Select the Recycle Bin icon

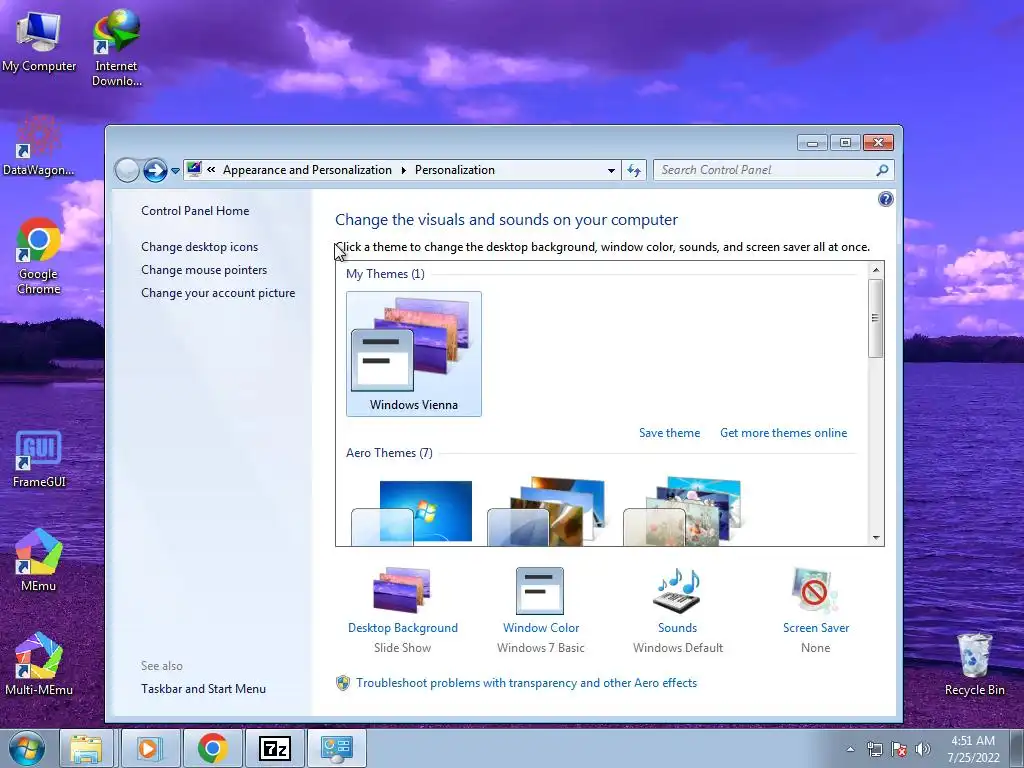(974, 664)
